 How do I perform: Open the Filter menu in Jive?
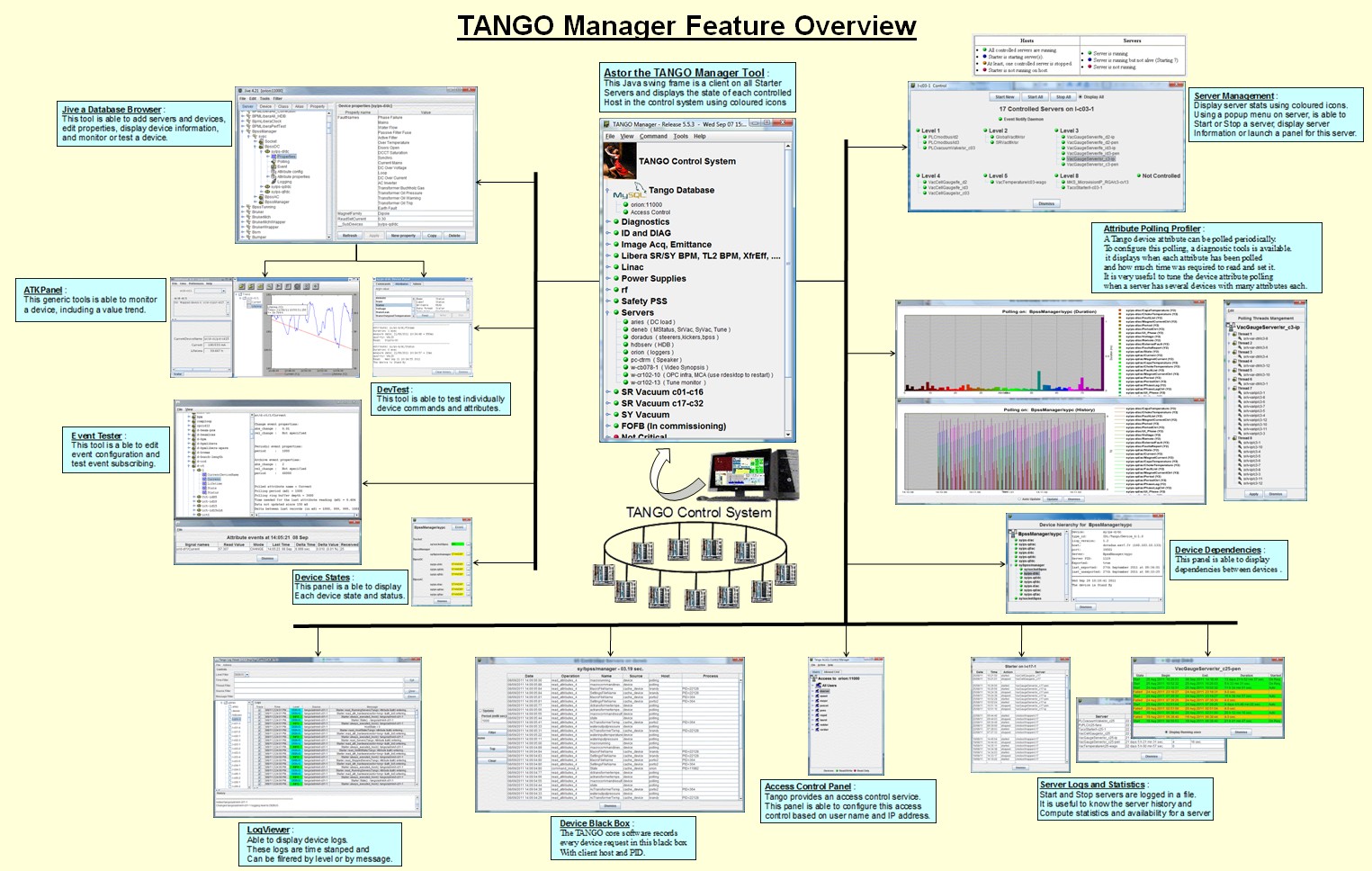point(277,99)
